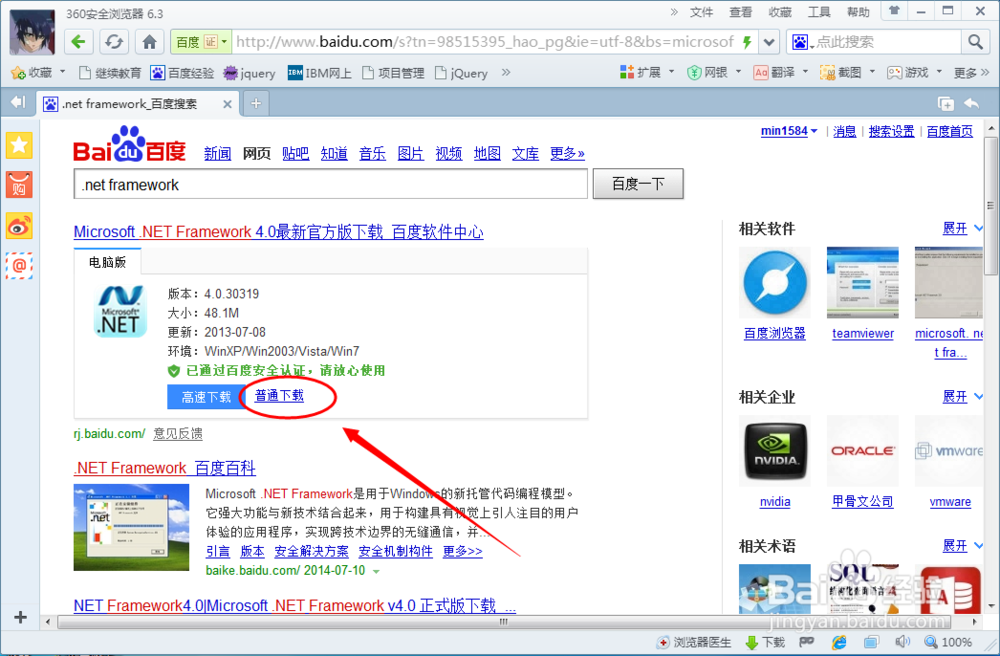Toggle the sound icon in the status bar
The image size is (1000, 656).
click(902, 642)
